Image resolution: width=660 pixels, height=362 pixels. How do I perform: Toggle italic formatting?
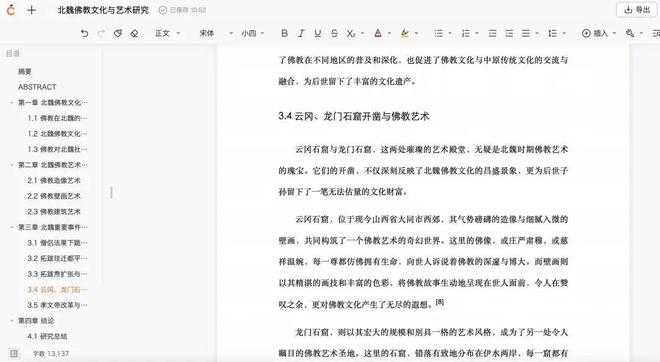point(301,33)
